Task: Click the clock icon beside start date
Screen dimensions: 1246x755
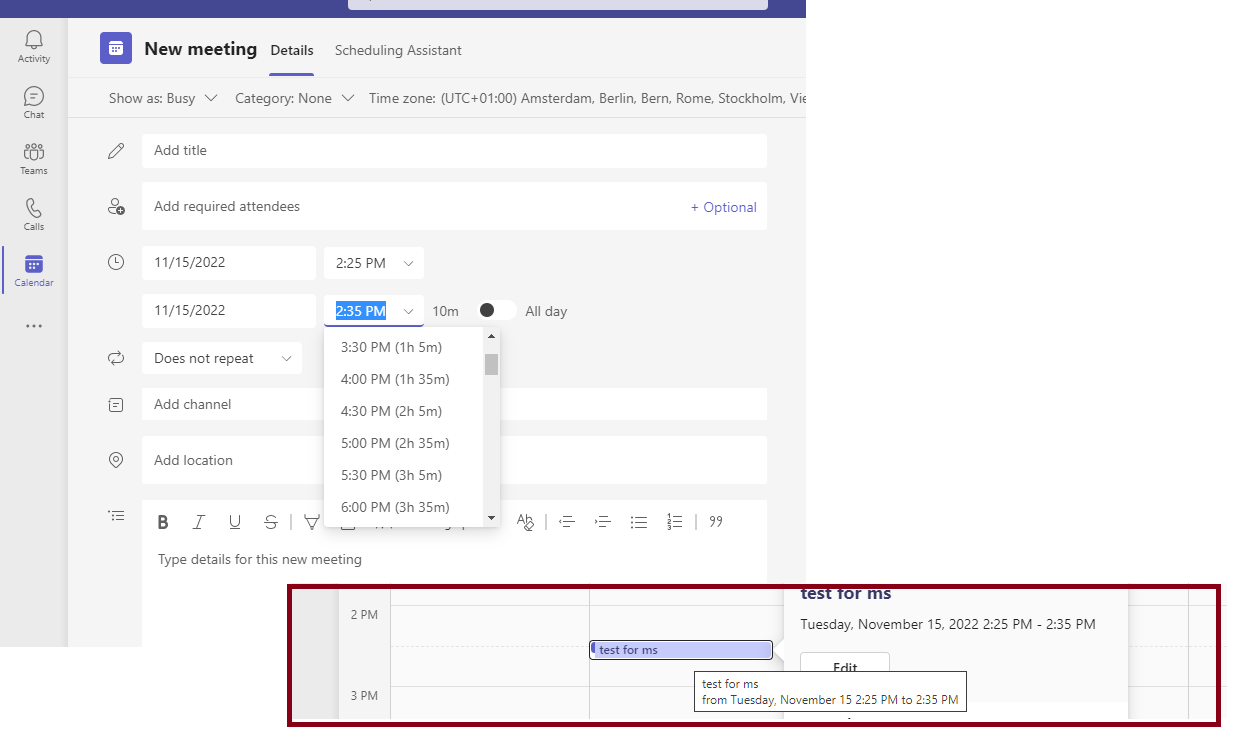Action: 116,263
